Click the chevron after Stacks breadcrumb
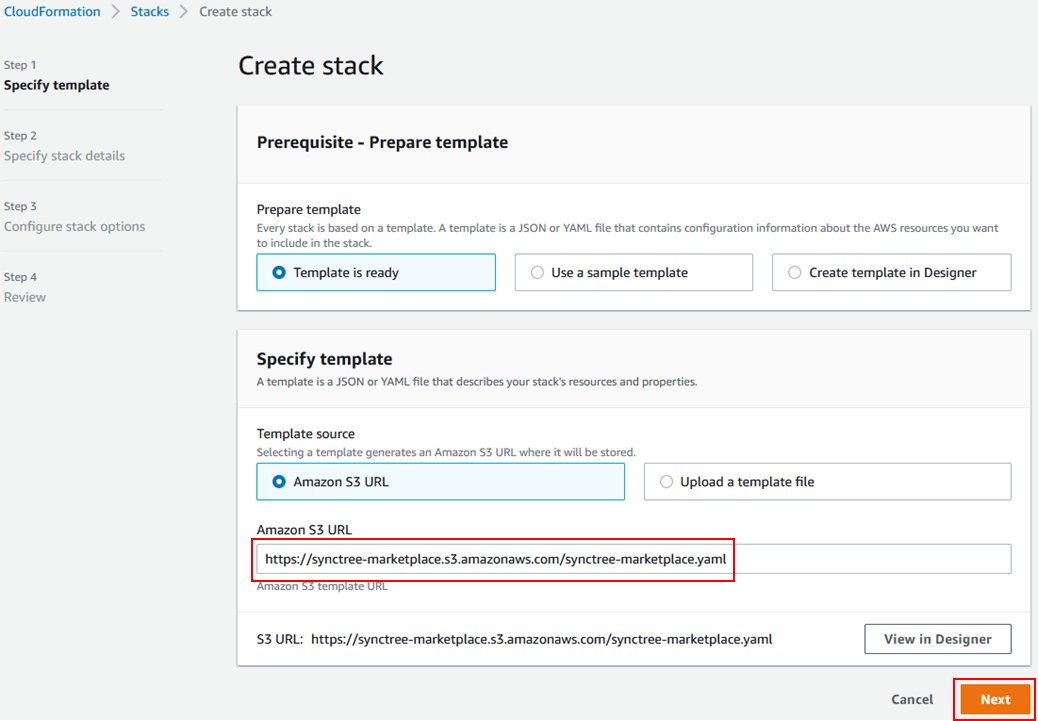Image resolution: width=1038 pixels, height=721 pixels. 183,11
